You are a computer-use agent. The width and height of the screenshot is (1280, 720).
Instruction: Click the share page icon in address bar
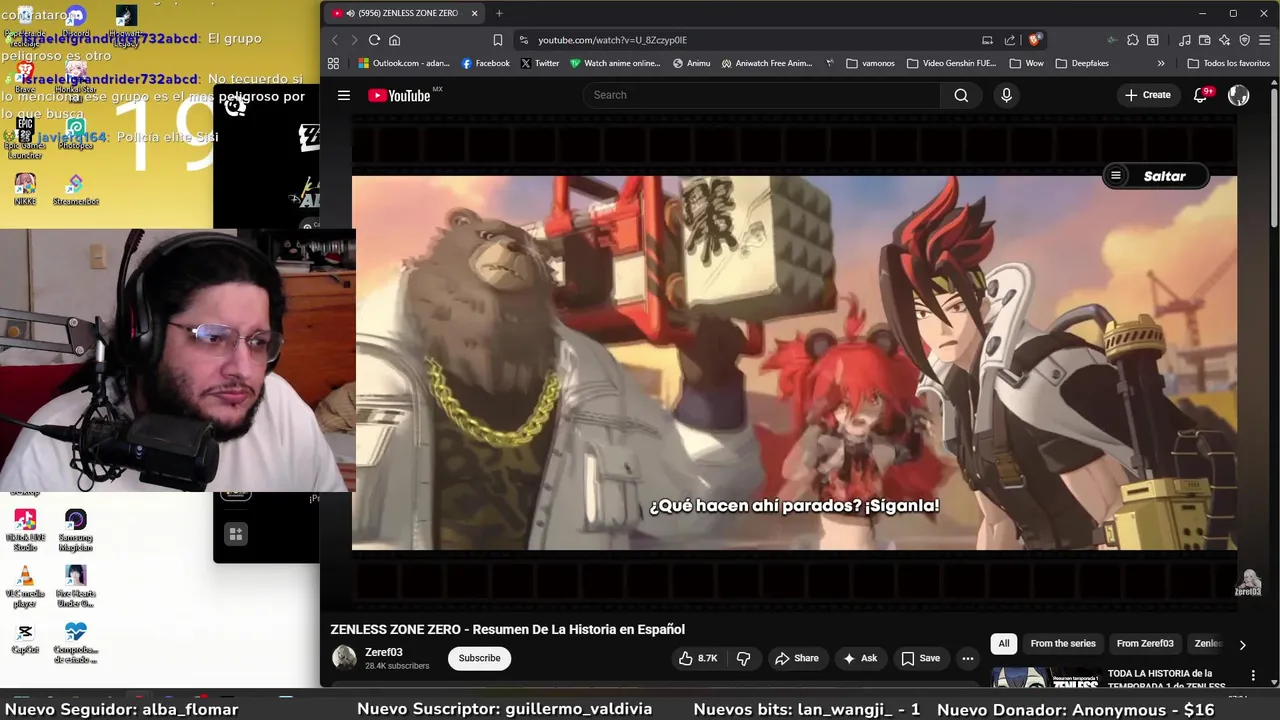1010,40
